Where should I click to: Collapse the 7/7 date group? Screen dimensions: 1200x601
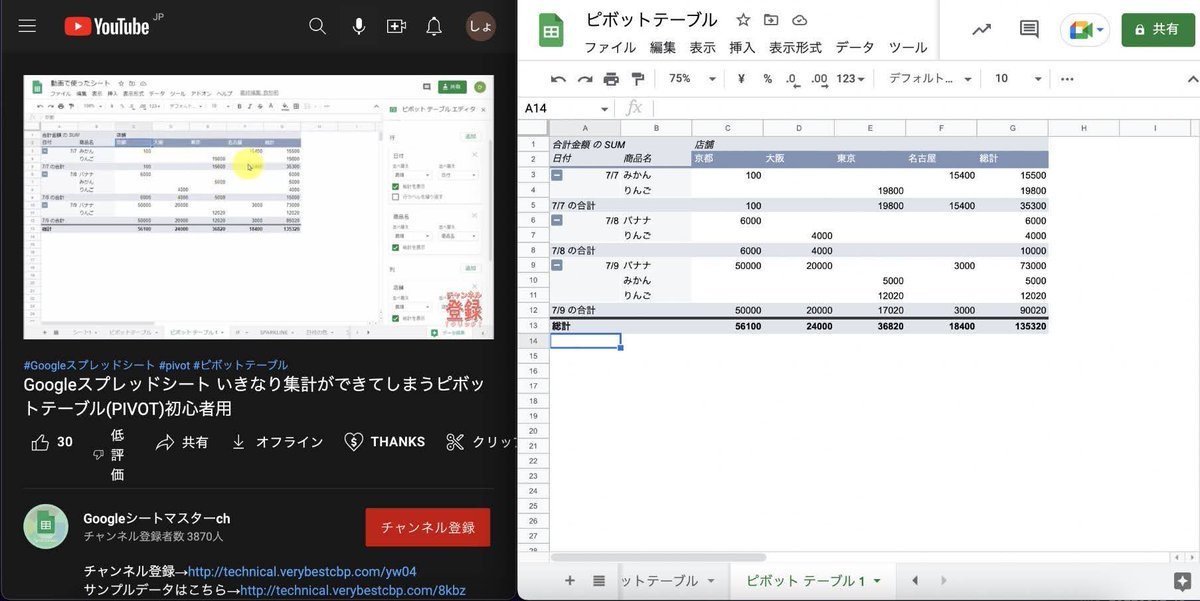(557, 175)
